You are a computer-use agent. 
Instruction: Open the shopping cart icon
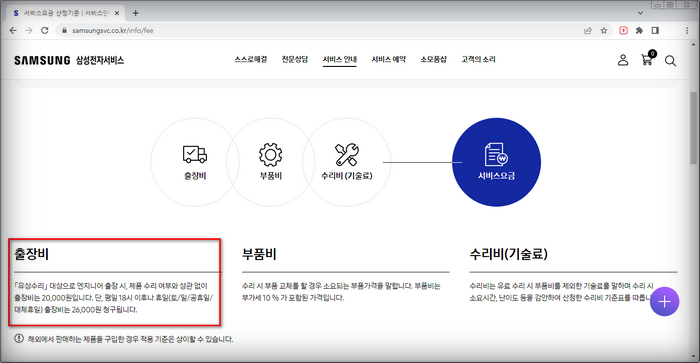coord(648,58)
